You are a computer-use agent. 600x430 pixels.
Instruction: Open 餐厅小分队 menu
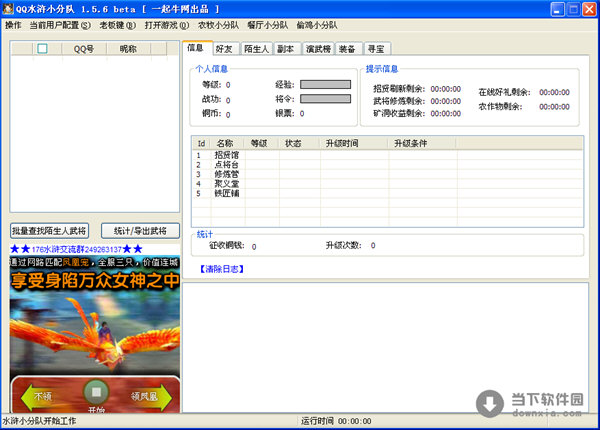[x=267, y=25]
